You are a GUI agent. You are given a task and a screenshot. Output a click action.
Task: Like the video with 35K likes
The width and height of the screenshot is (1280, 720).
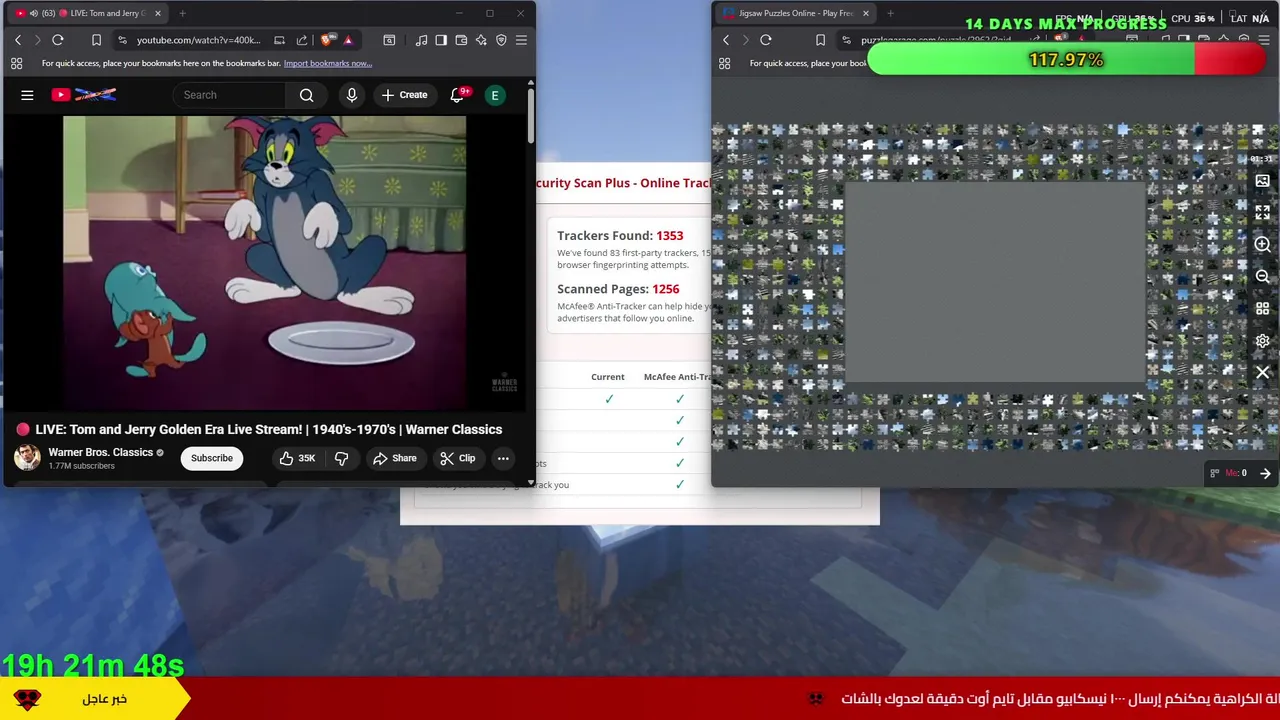click(x=298, y=458)
